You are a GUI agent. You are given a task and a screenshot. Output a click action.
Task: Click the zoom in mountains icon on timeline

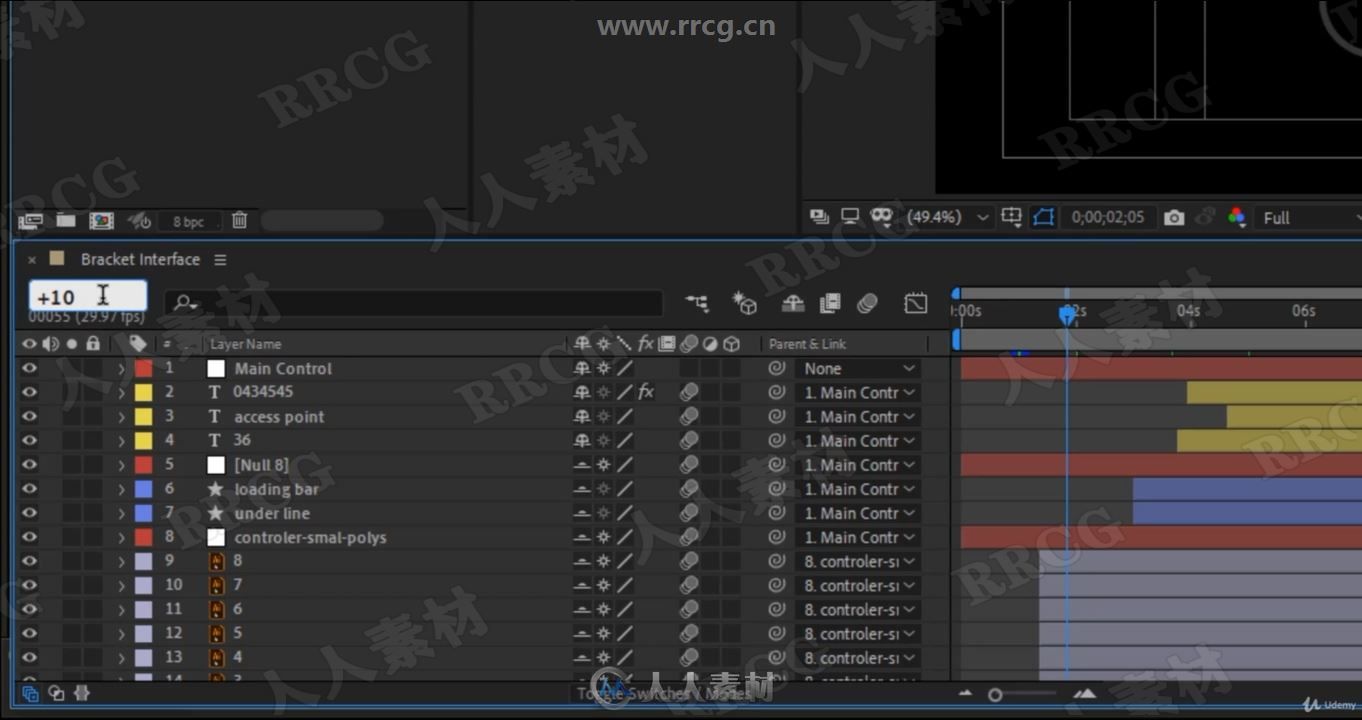(1085, 694)
